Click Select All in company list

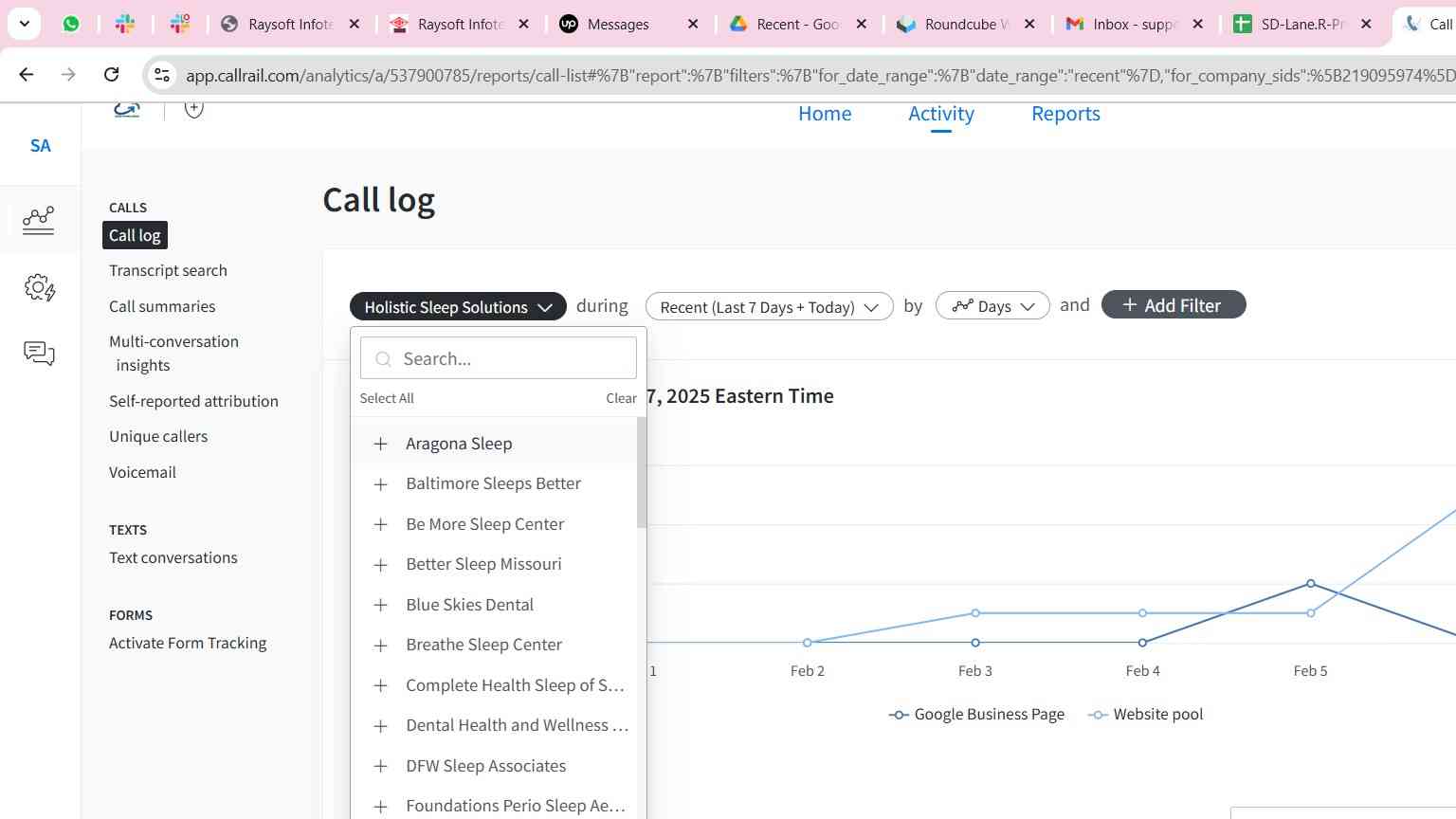coord(387,398)
